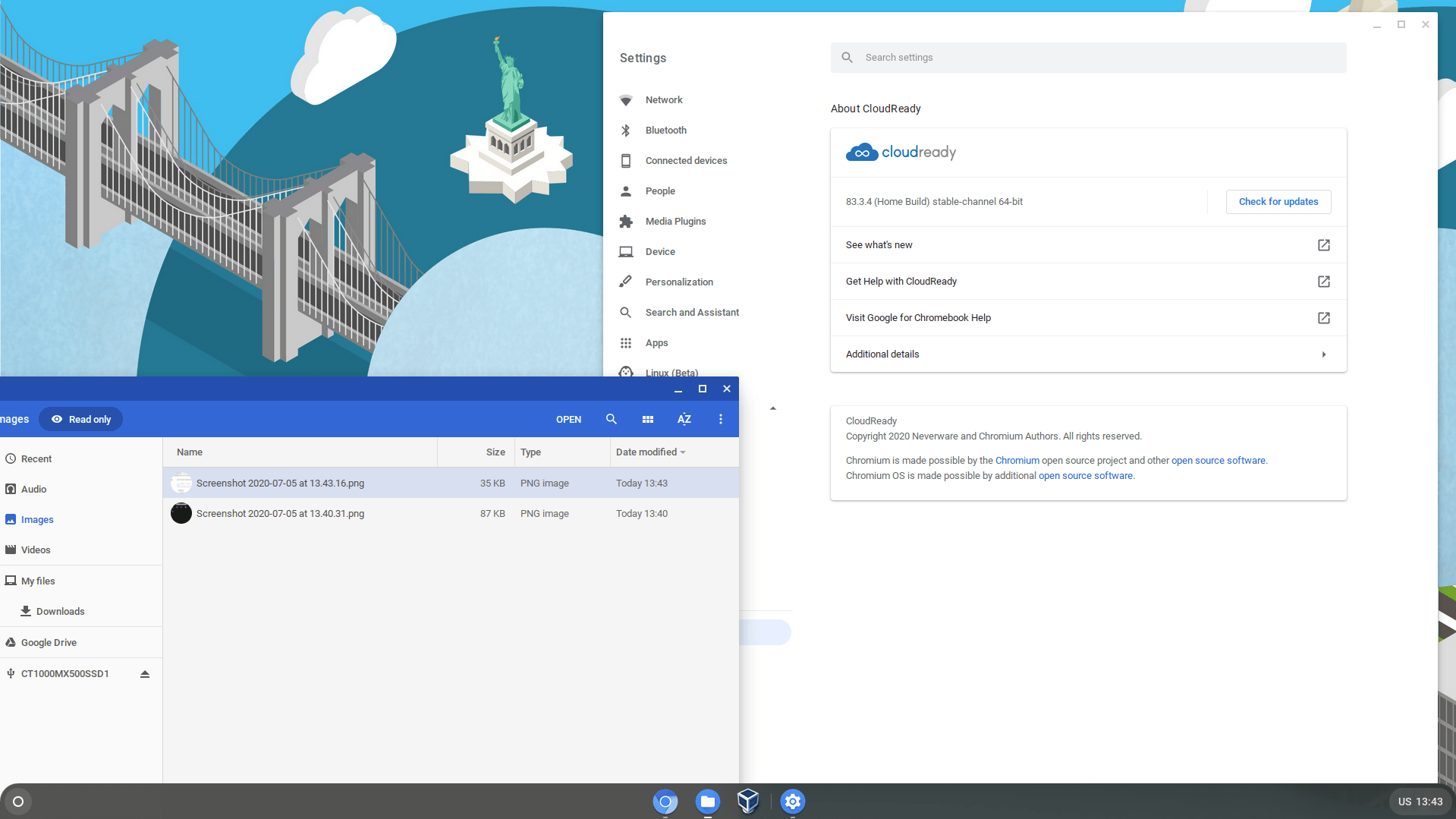
Task: Click OPEN in Files toolbar
Action: coord(568,420)
